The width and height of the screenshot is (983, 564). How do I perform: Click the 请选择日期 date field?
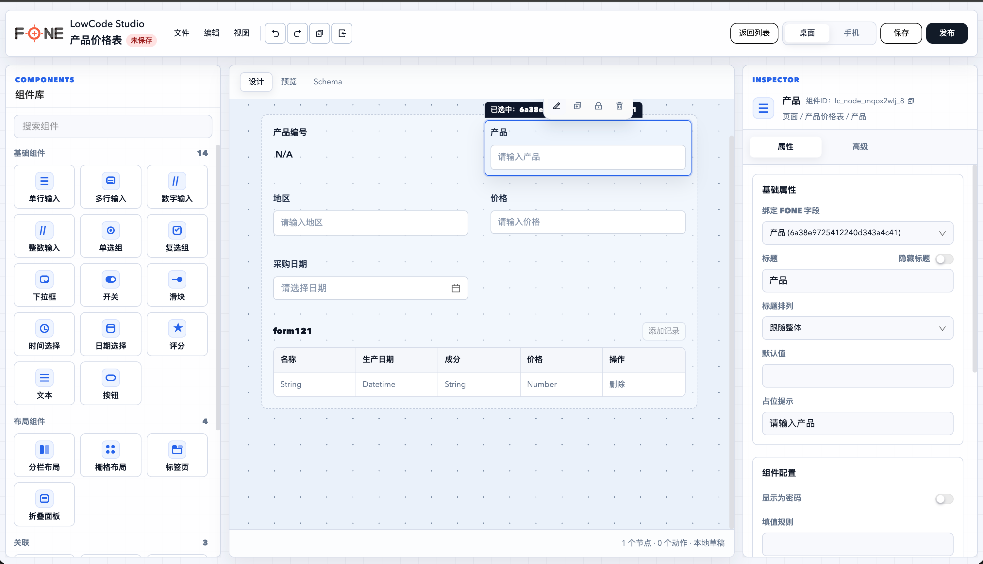pos(371,288)
